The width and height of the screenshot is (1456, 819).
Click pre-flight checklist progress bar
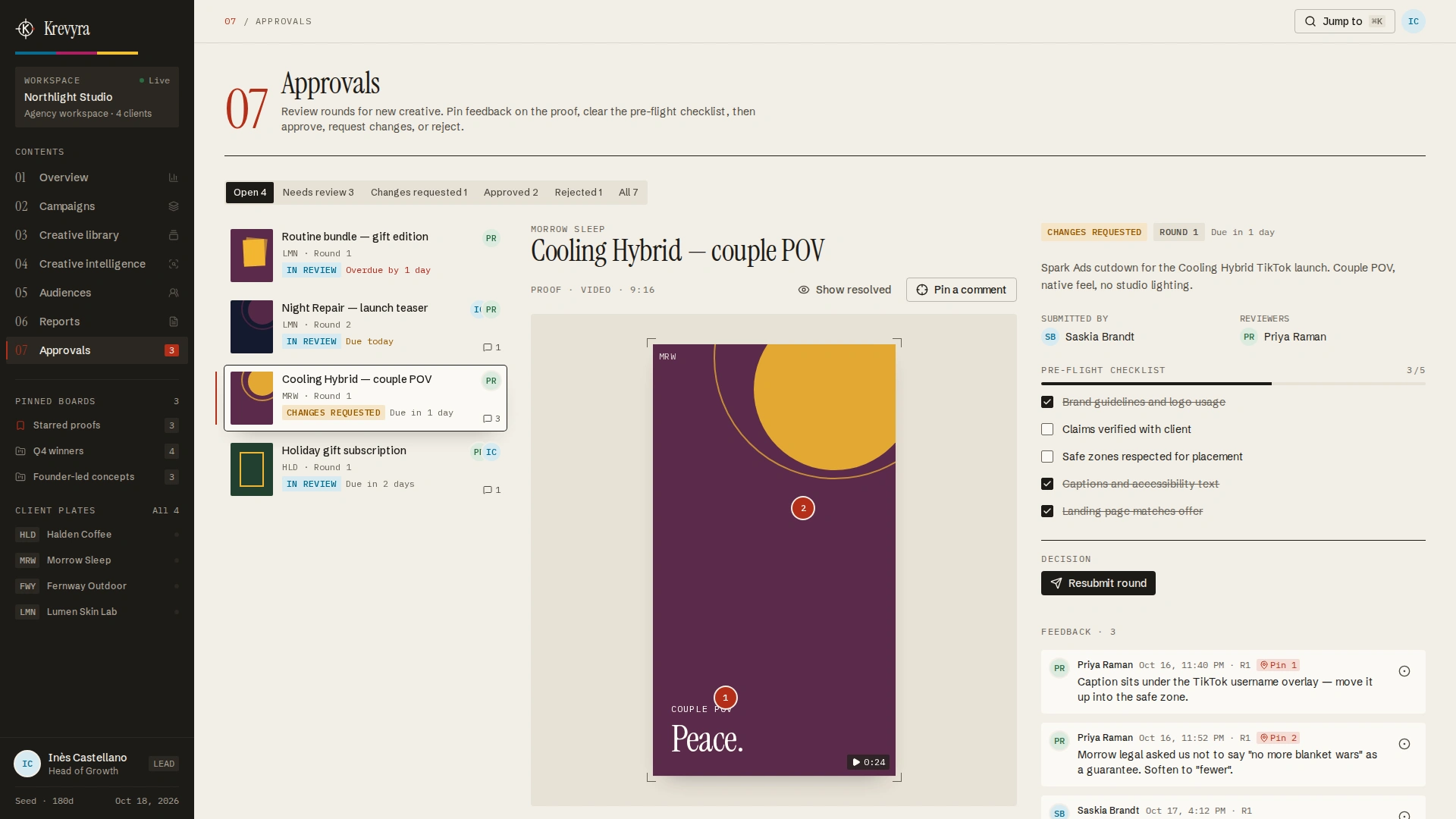click(1233, 384)
